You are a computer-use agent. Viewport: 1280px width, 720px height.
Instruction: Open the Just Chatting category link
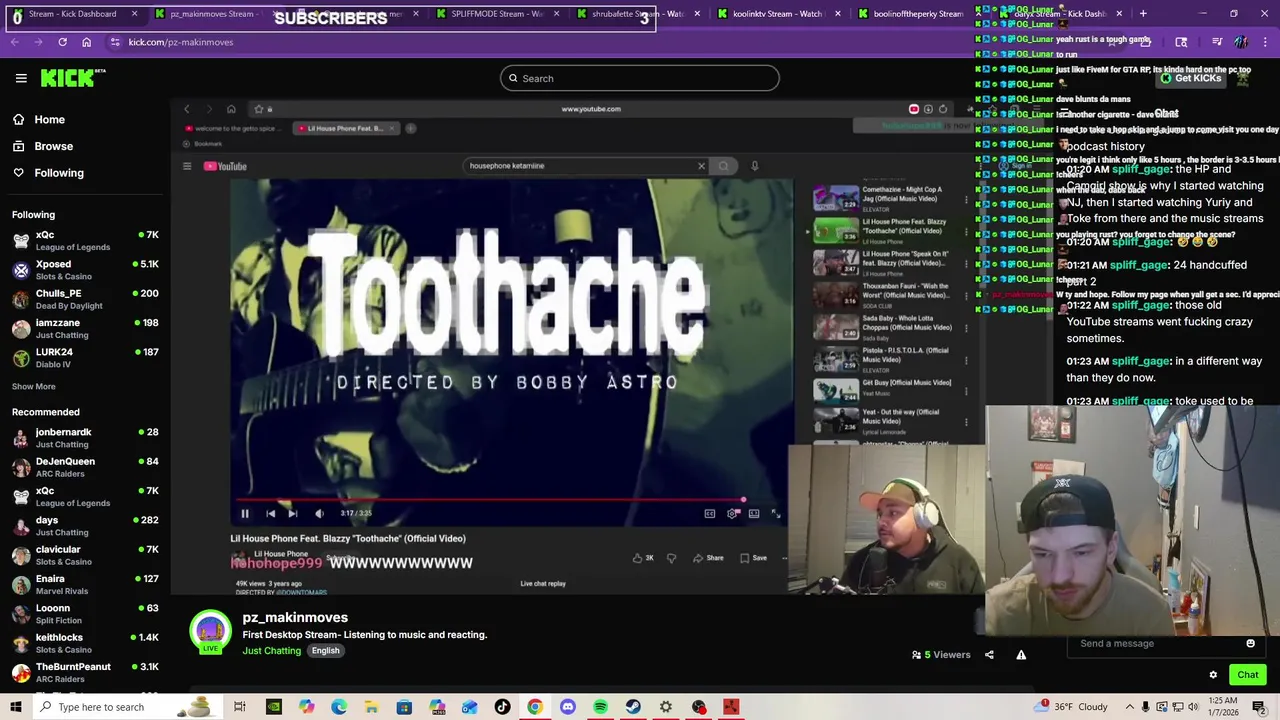[x=271, y=651]
